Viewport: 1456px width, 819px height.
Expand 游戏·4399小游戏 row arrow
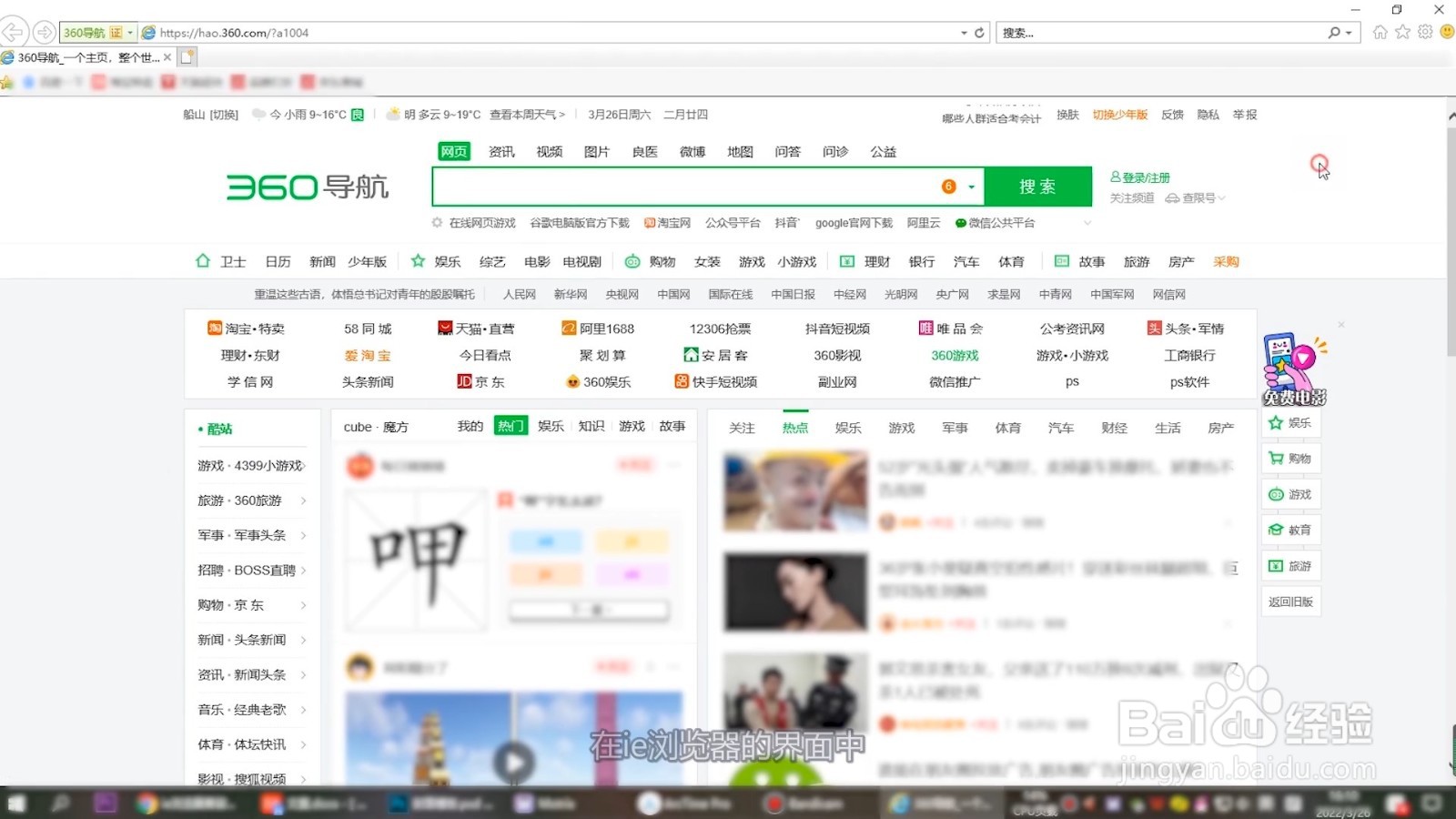coord(304,466)
